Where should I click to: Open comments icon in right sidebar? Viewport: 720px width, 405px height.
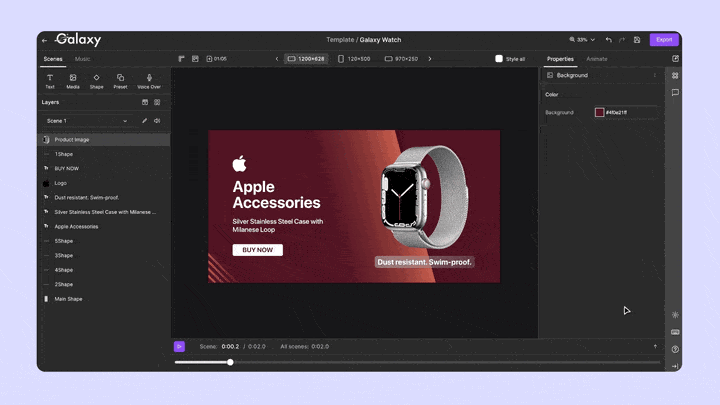675,93
